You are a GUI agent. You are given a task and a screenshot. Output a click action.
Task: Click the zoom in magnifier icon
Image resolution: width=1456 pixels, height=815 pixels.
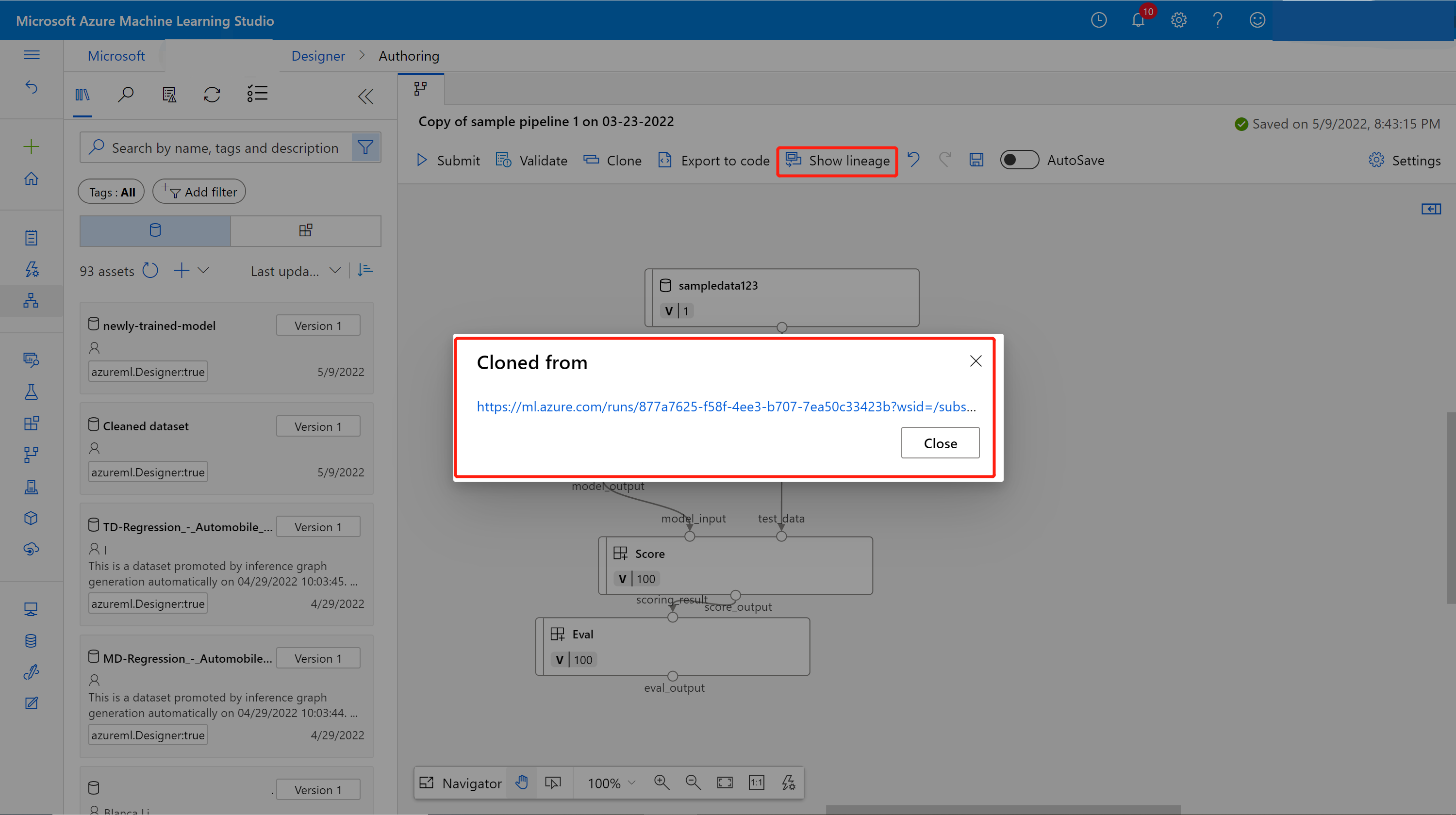click(662, 783)
